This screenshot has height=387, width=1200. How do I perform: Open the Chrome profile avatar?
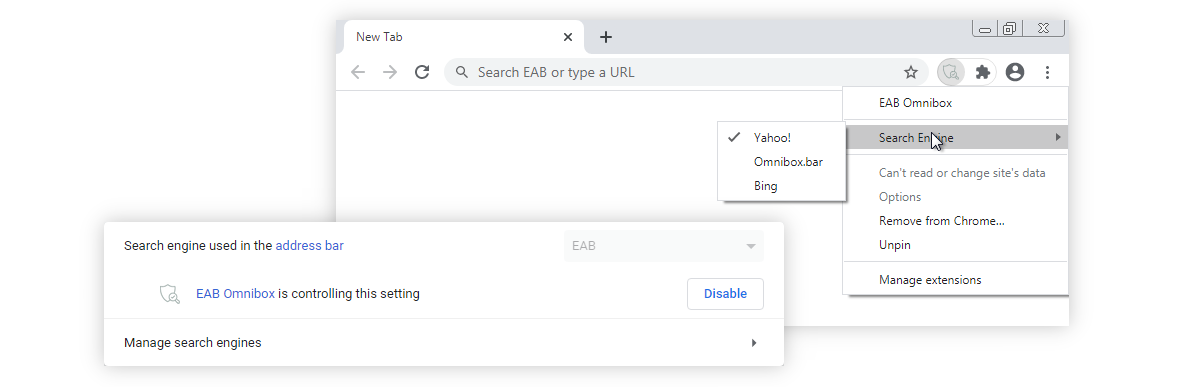tap(1015, 72)
